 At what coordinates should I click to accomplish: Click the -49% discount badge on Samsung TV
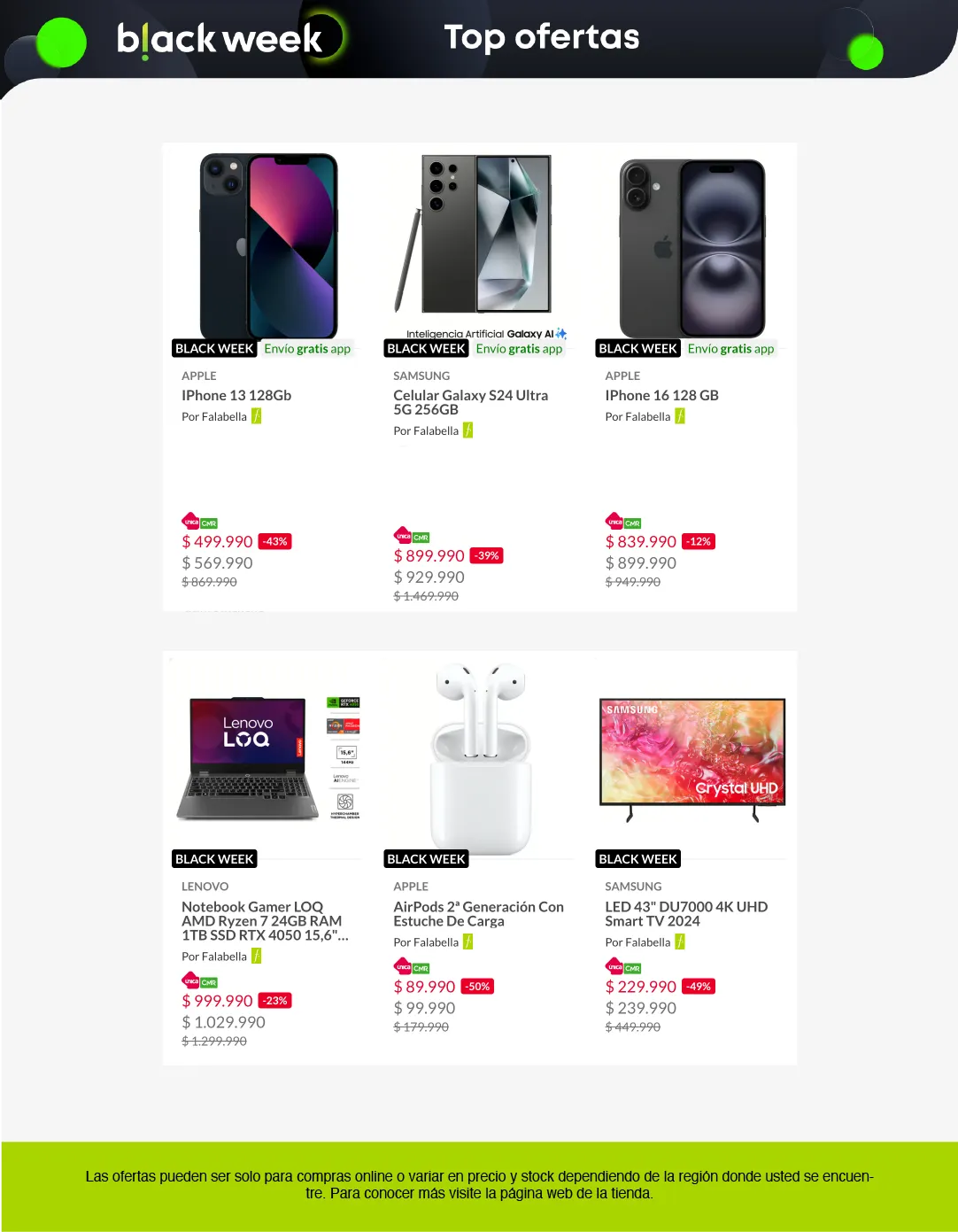(x=699, y=986)
